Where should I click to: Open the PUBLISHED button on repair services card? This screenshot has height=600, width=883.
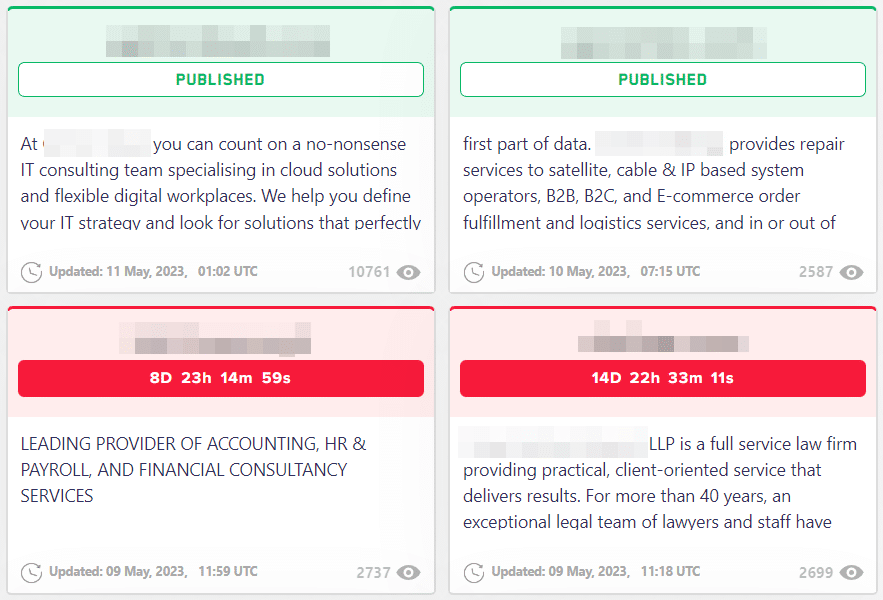click(x=663, y=79)
